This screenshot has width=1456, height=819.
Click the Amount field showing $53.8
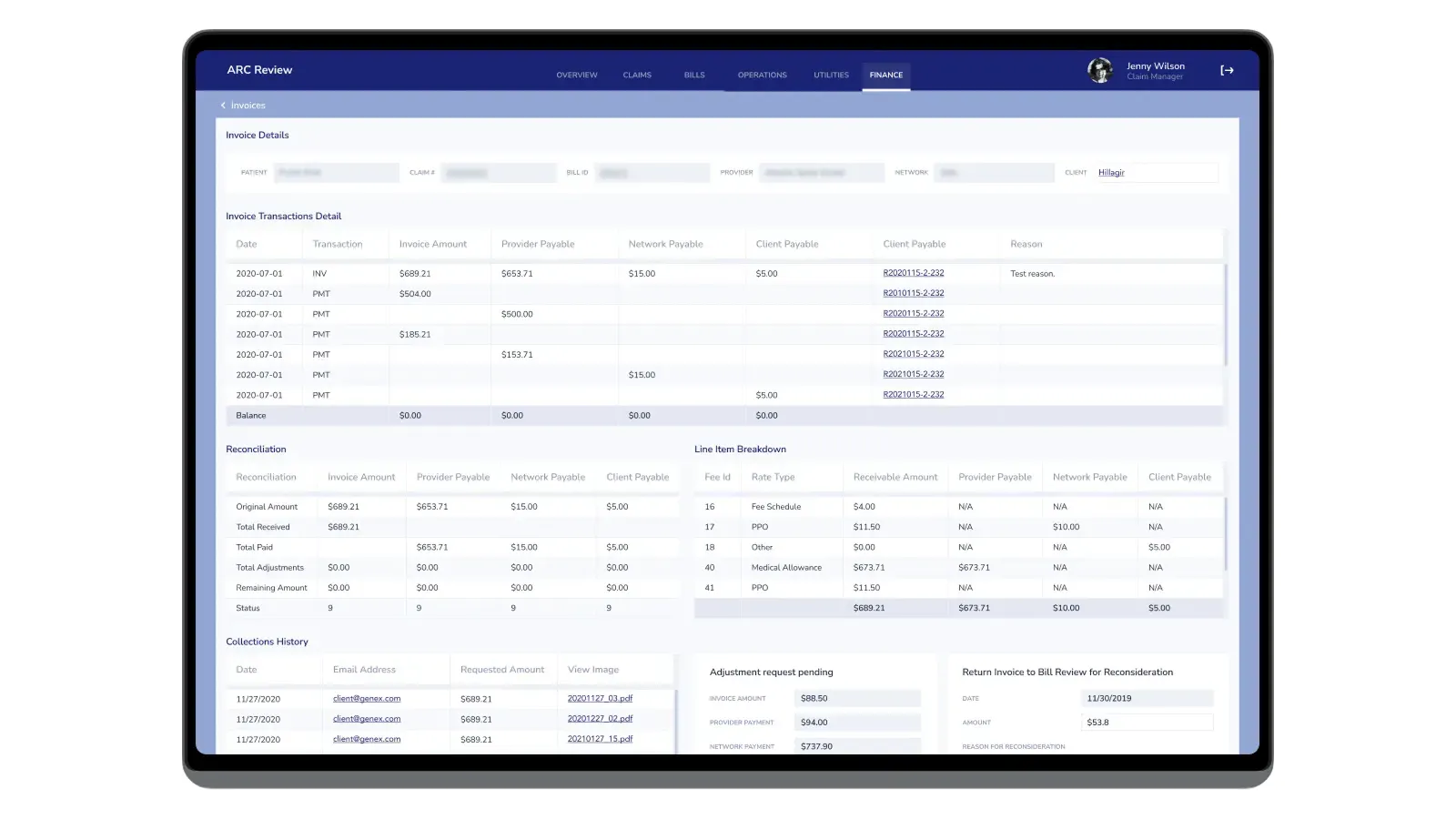coord(1148,723)
